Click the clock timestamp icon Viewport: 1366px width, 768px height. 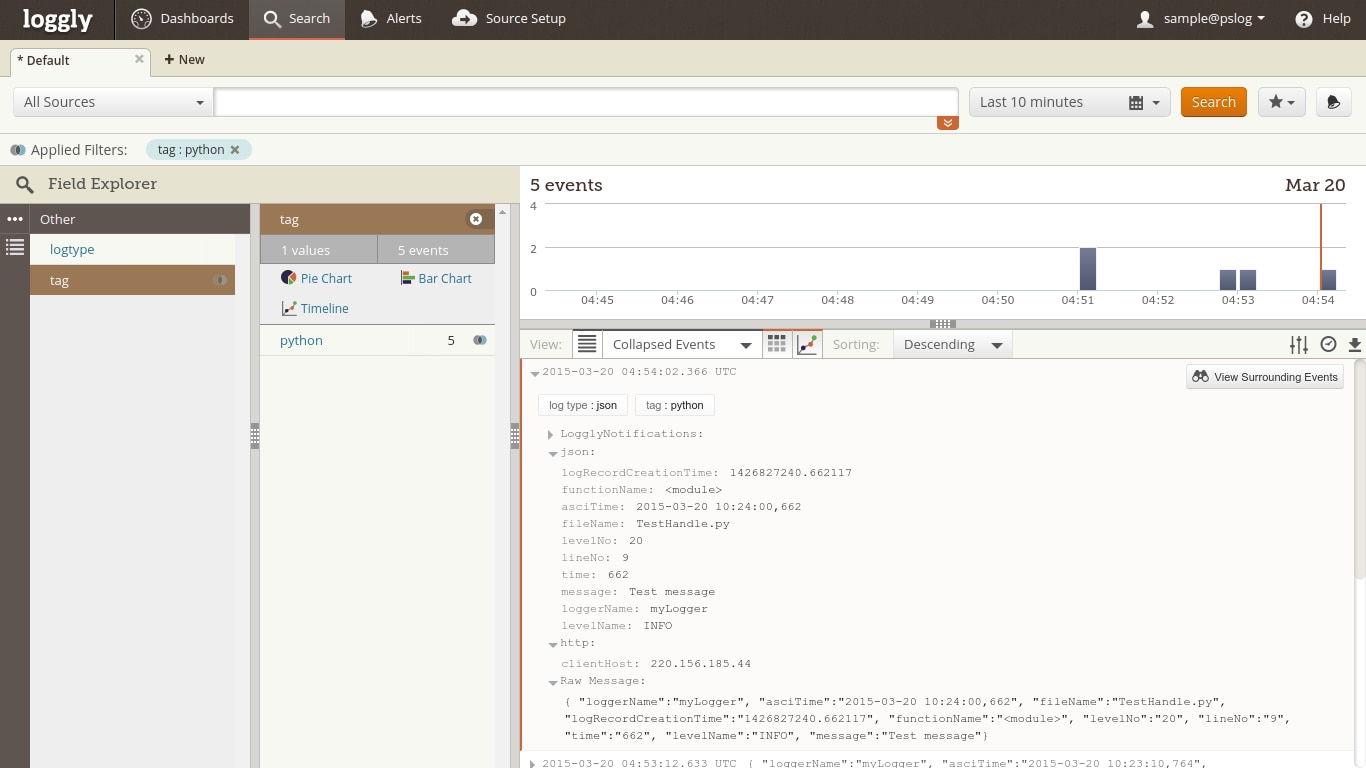pos(1328,345)
